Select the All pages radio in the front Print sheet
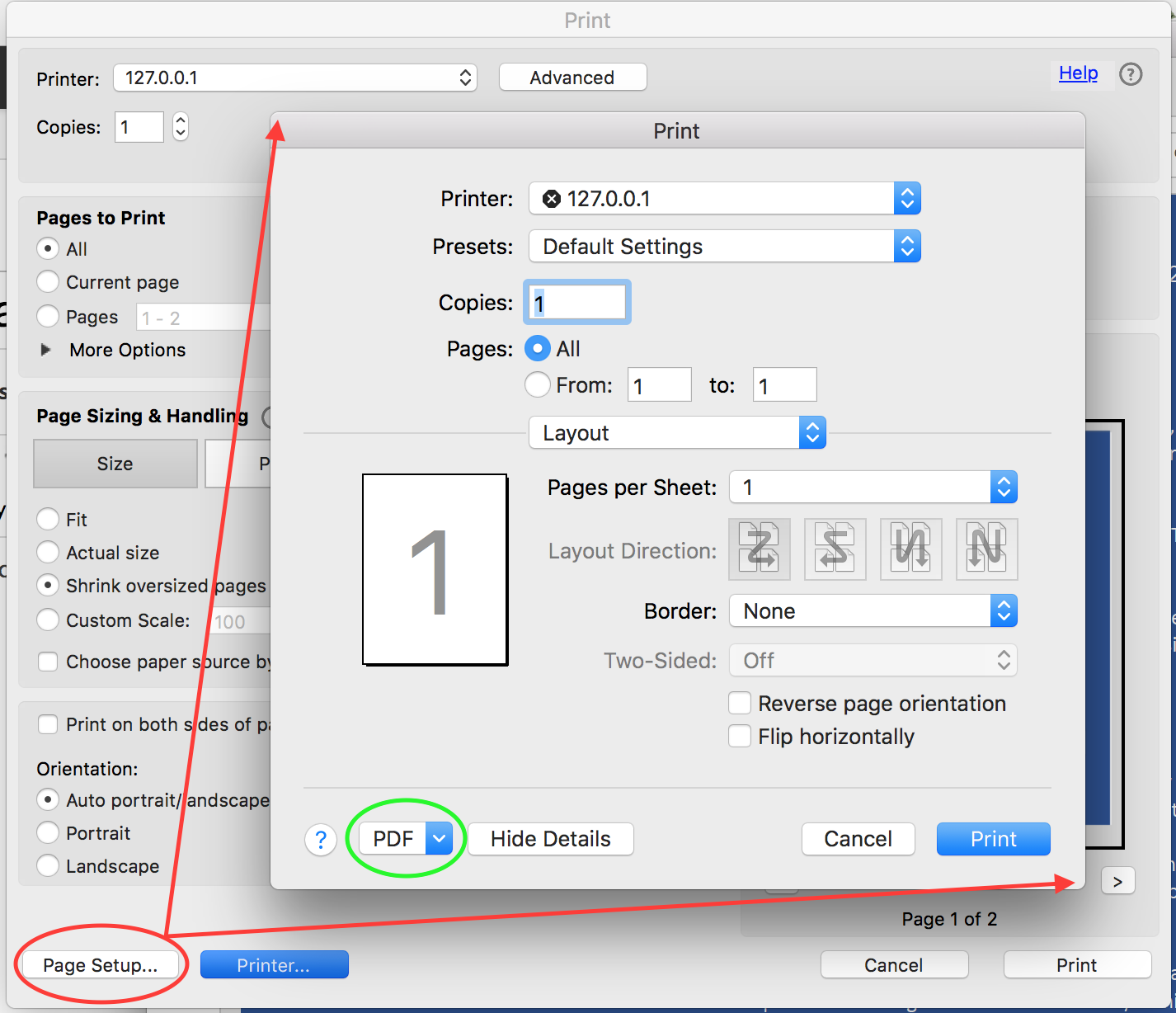 [538, 349]
